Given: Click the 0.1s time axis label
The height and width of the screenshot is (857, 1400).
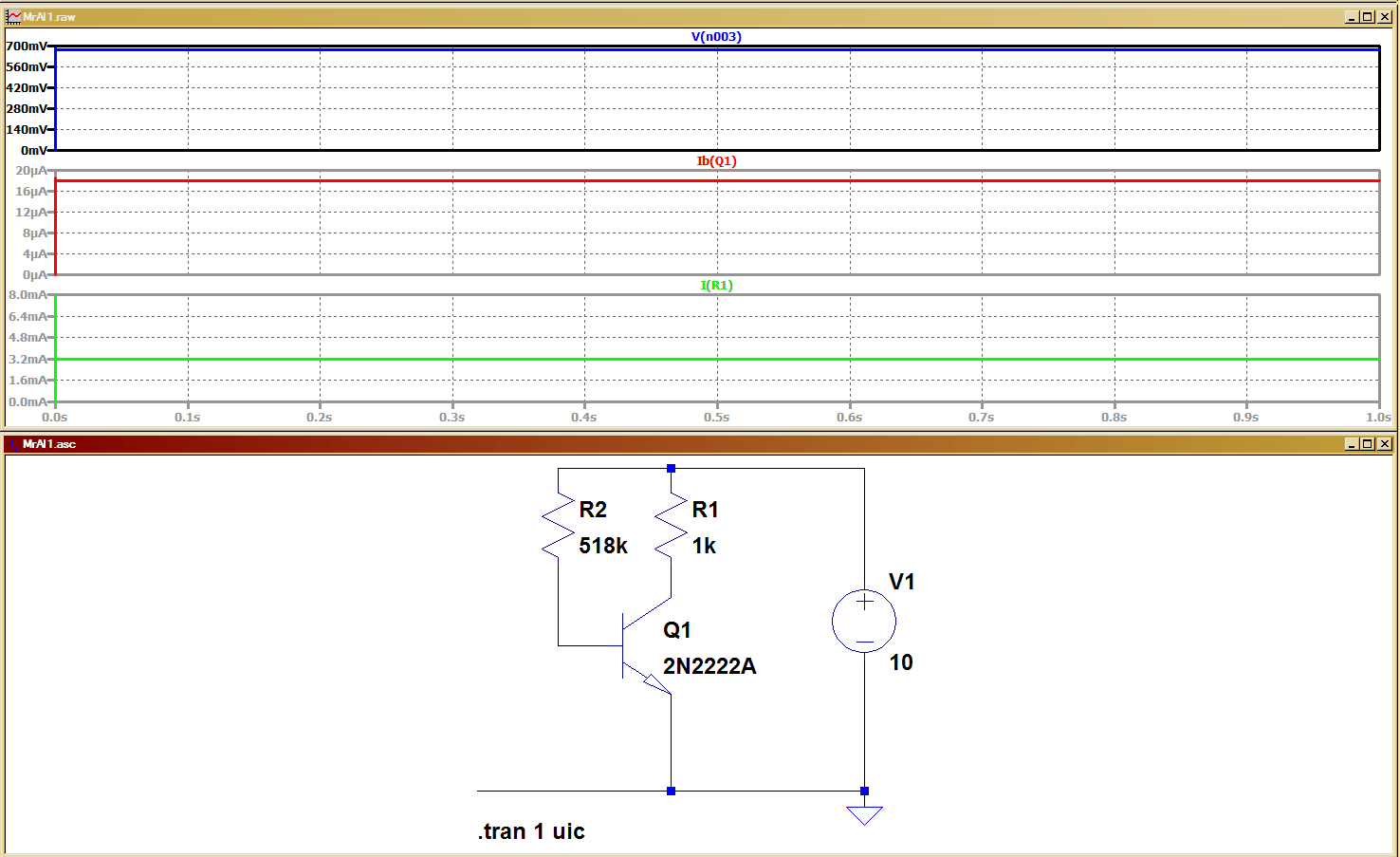Looking at the screenshot, I should tap(187, 417).
